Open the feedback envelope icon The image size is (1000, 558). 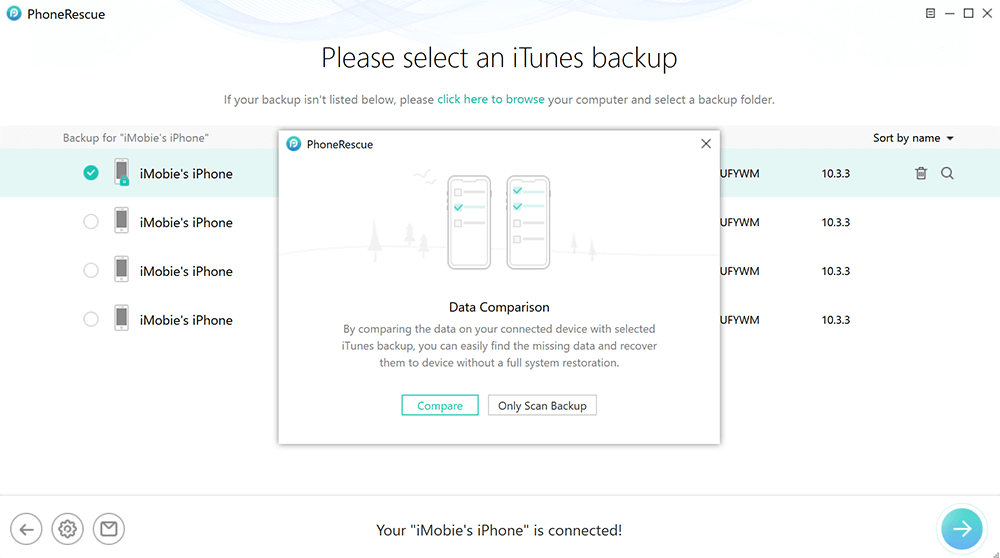(108, 529)
